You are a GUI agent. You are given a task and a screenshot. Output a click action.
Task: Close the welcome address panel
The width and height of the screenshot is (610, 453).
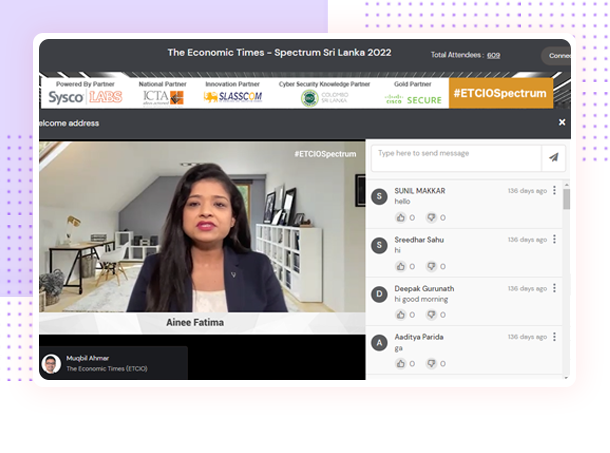click(x=562, y=122)
